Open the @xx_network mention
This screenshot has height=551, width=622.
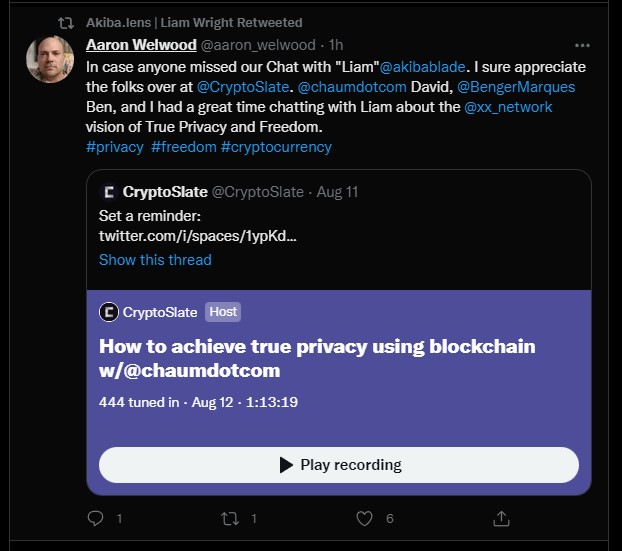pos(508,107)
